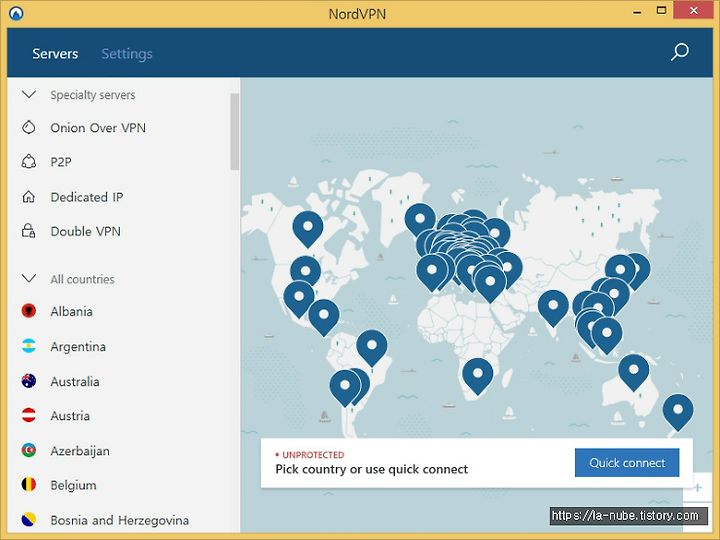Click the map zoom-in plus button

[698, 488]
